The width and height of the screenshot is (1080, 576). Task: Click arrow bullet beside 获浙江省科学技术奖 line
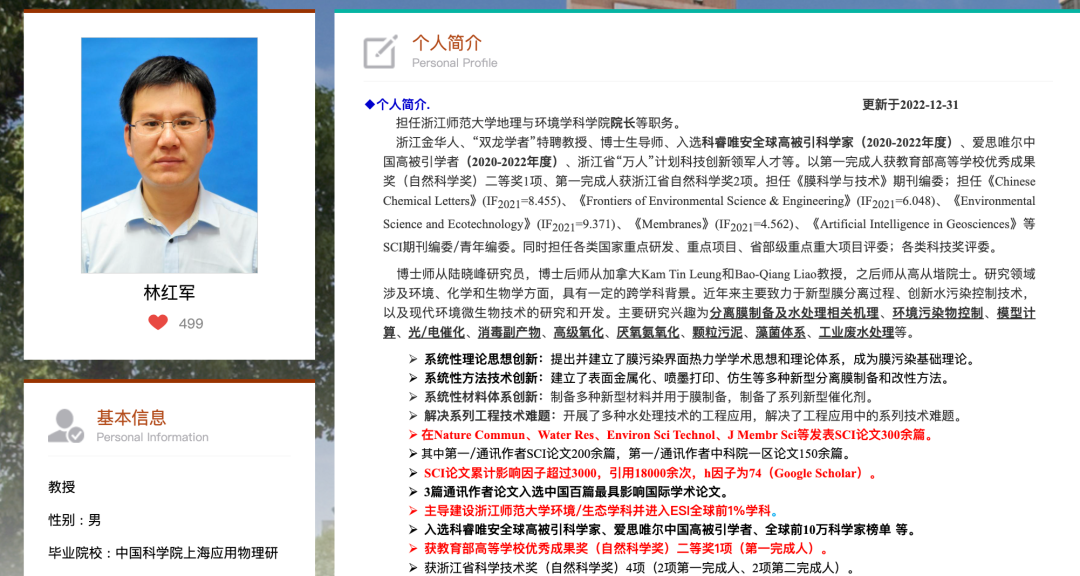(x=413, y=568)
